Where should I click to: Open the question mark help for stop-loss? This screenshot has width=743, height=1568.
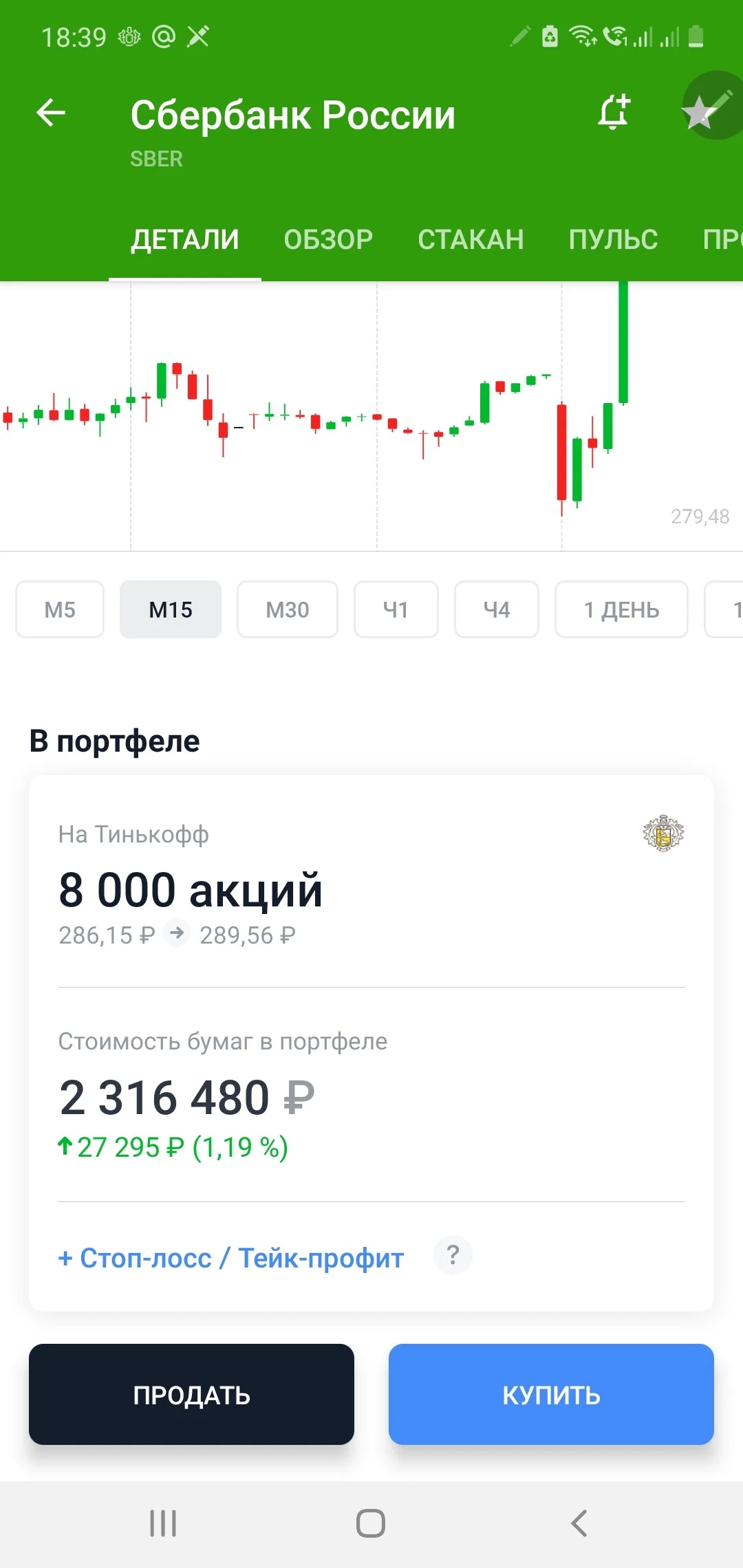(453, 1255)
